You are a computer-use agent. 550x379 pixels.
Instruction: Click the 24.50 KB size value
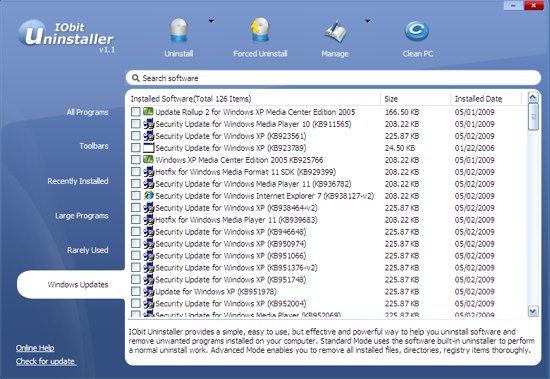[400, 148]
